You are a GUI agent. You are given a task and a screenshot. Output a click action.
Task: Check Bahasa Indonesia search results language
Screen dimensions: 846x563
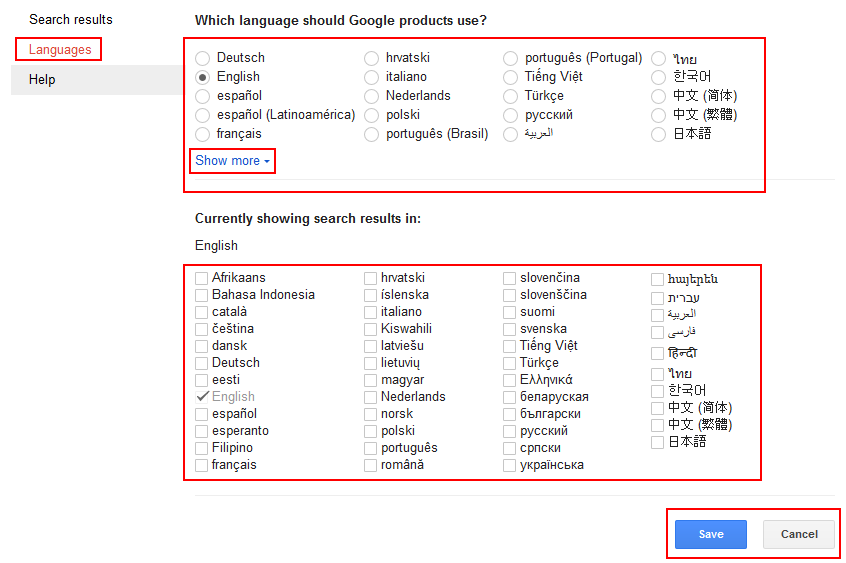(201, 295)
